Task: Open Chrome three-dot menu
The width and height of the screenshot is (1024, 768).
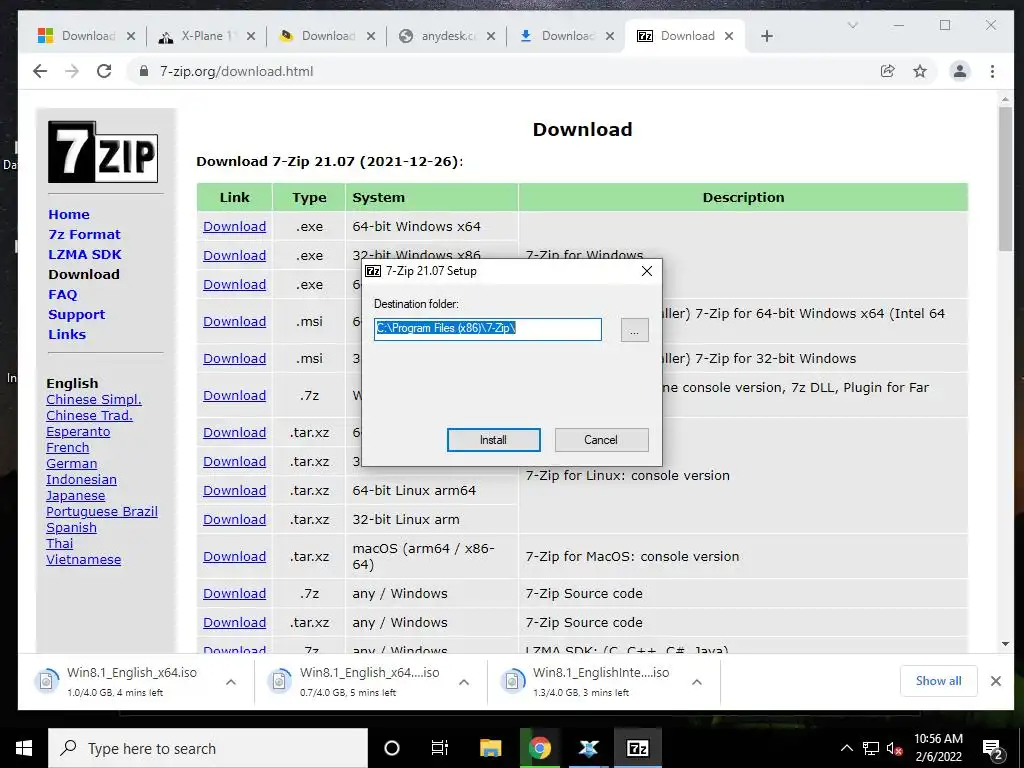Action: point(992,71)
